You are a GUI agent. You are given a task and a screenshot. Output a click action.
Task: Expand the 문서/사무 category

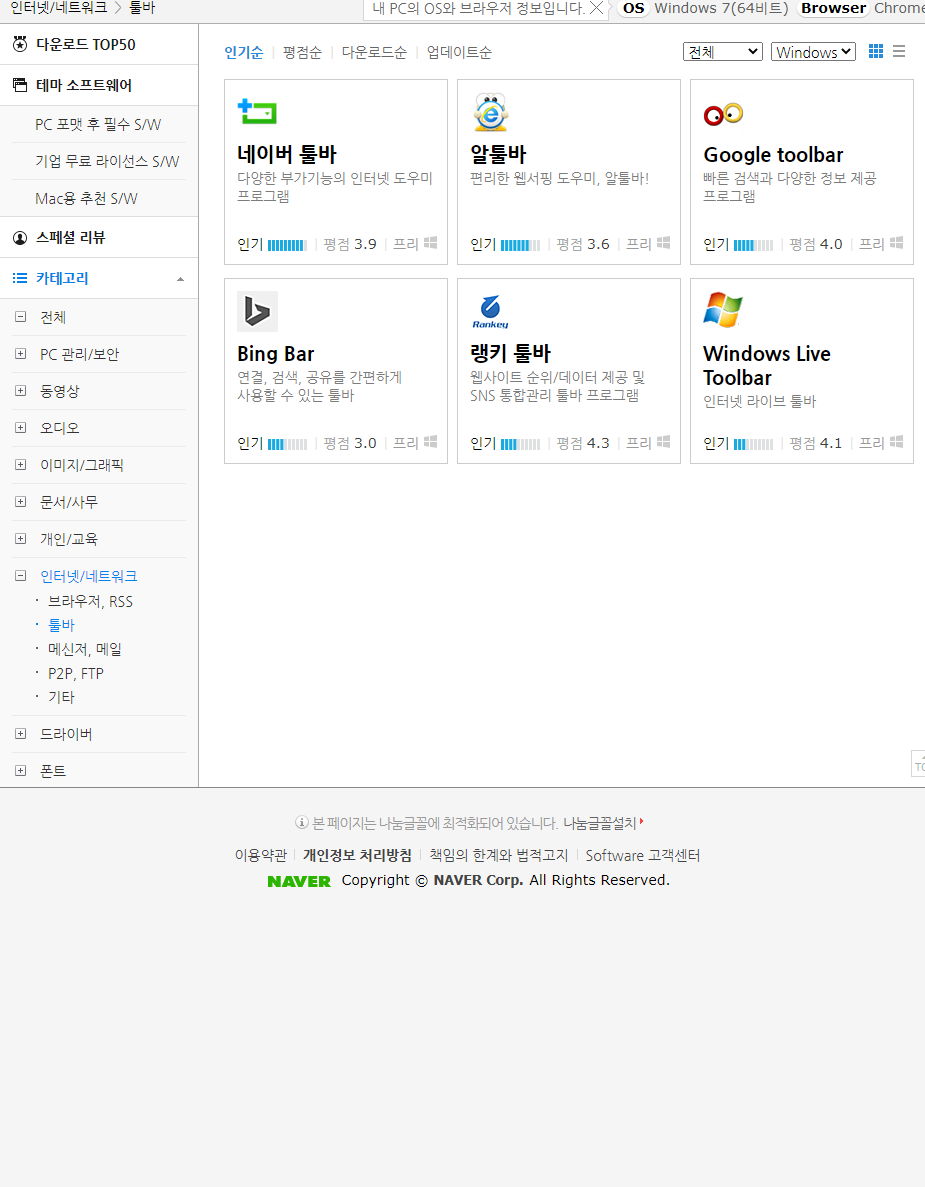click(x=20, y=502)
